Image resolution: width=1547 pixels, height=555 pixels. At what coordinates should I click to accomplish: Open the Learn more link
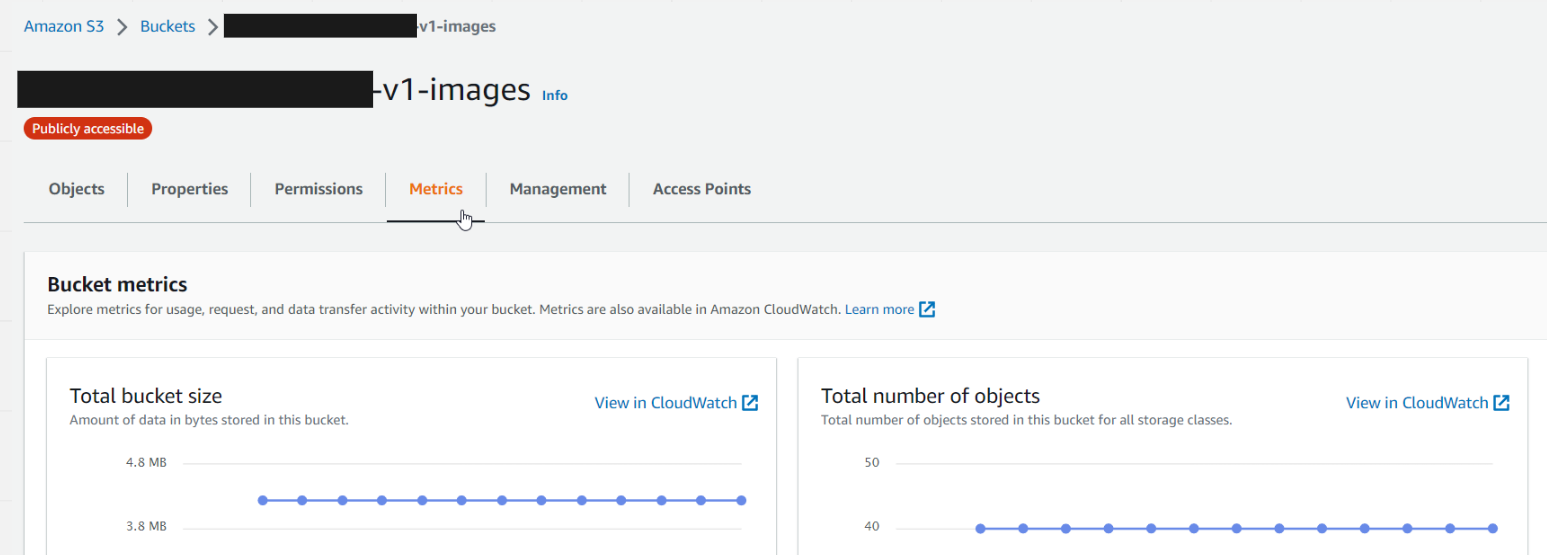pos(880,309)
